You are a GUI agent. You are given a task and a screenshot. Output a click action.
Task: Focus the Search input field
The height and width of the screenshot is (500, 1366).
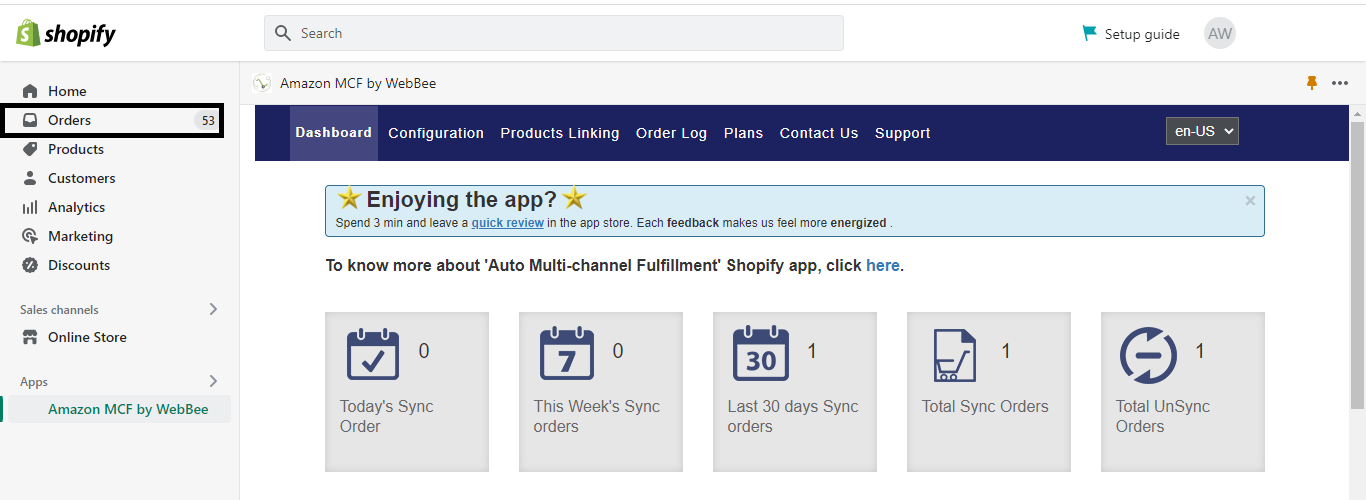(554, 33)
